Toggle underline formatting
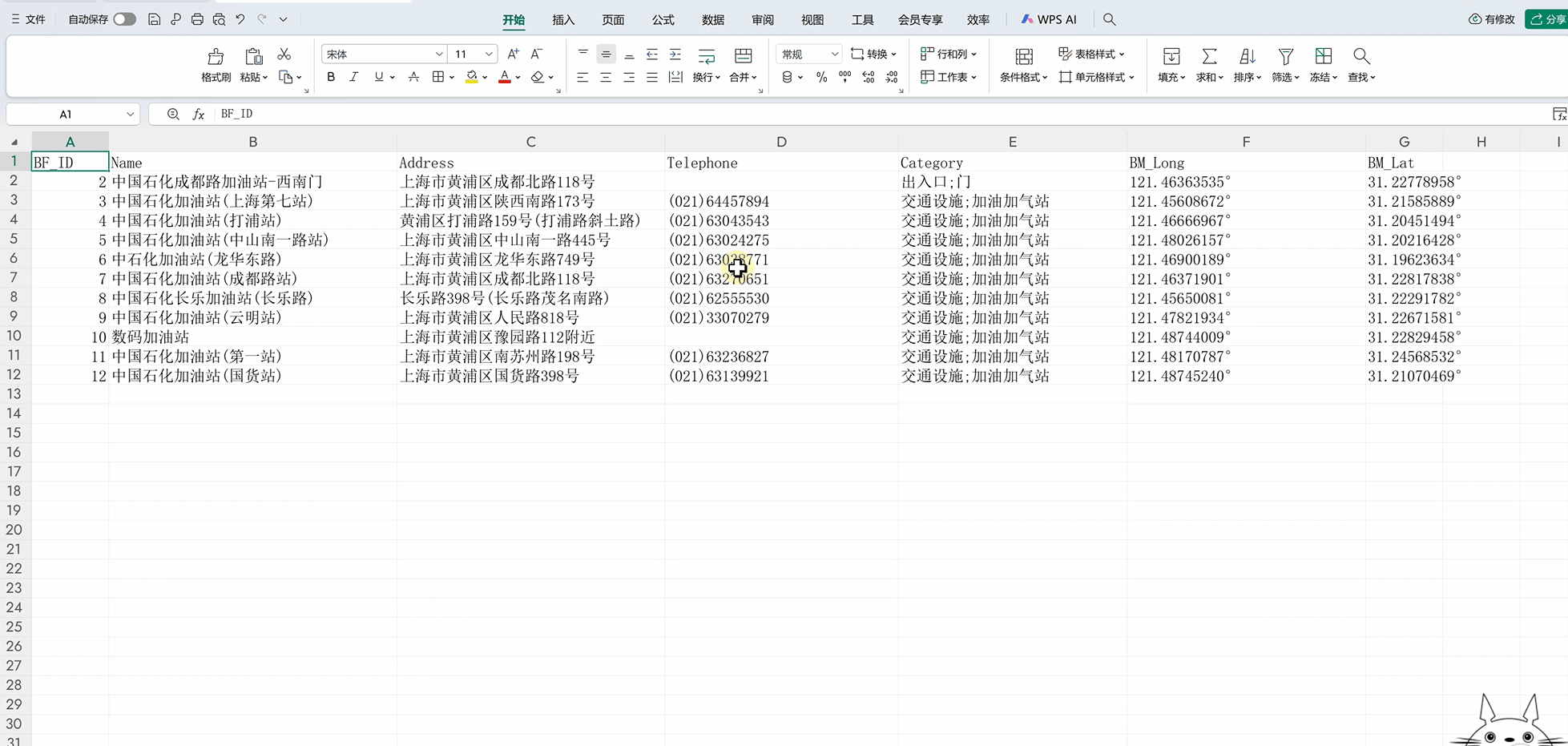Image resolution: width=1568 pixels, height=746 pixels. pos(378,77)
